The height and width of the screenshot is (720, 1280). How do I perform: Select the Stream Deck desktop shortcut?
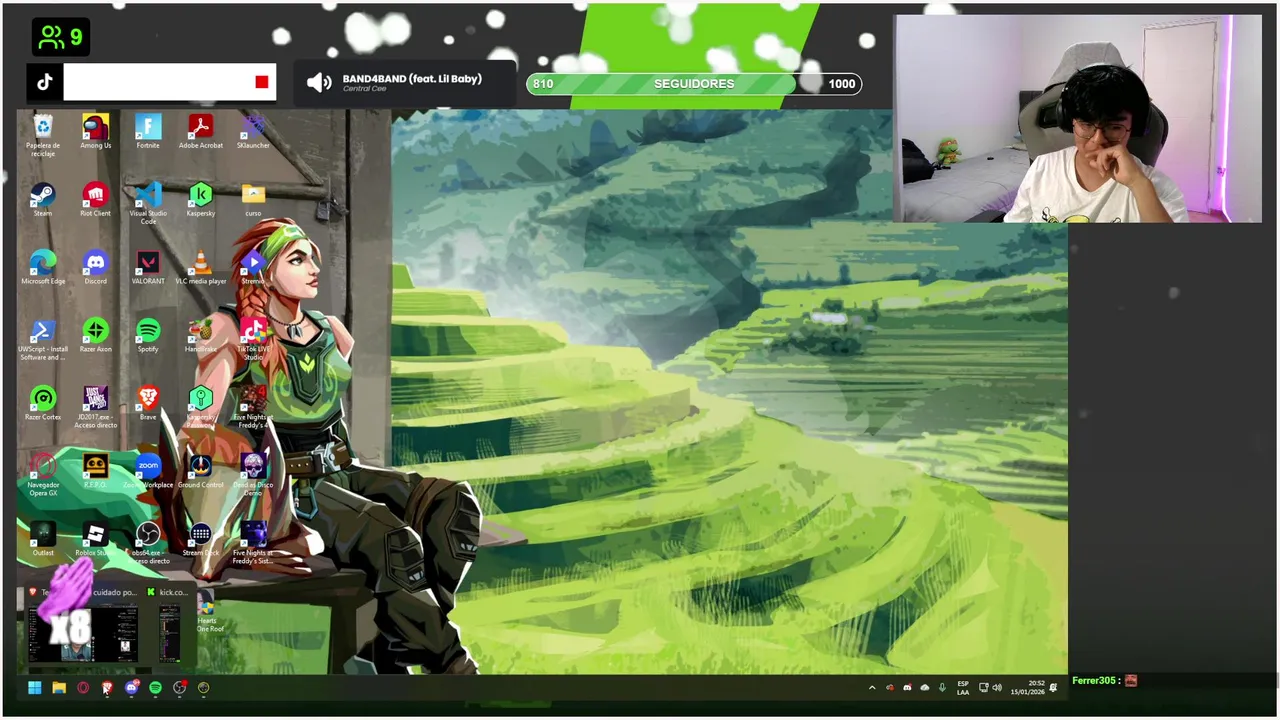coord(201,540)
